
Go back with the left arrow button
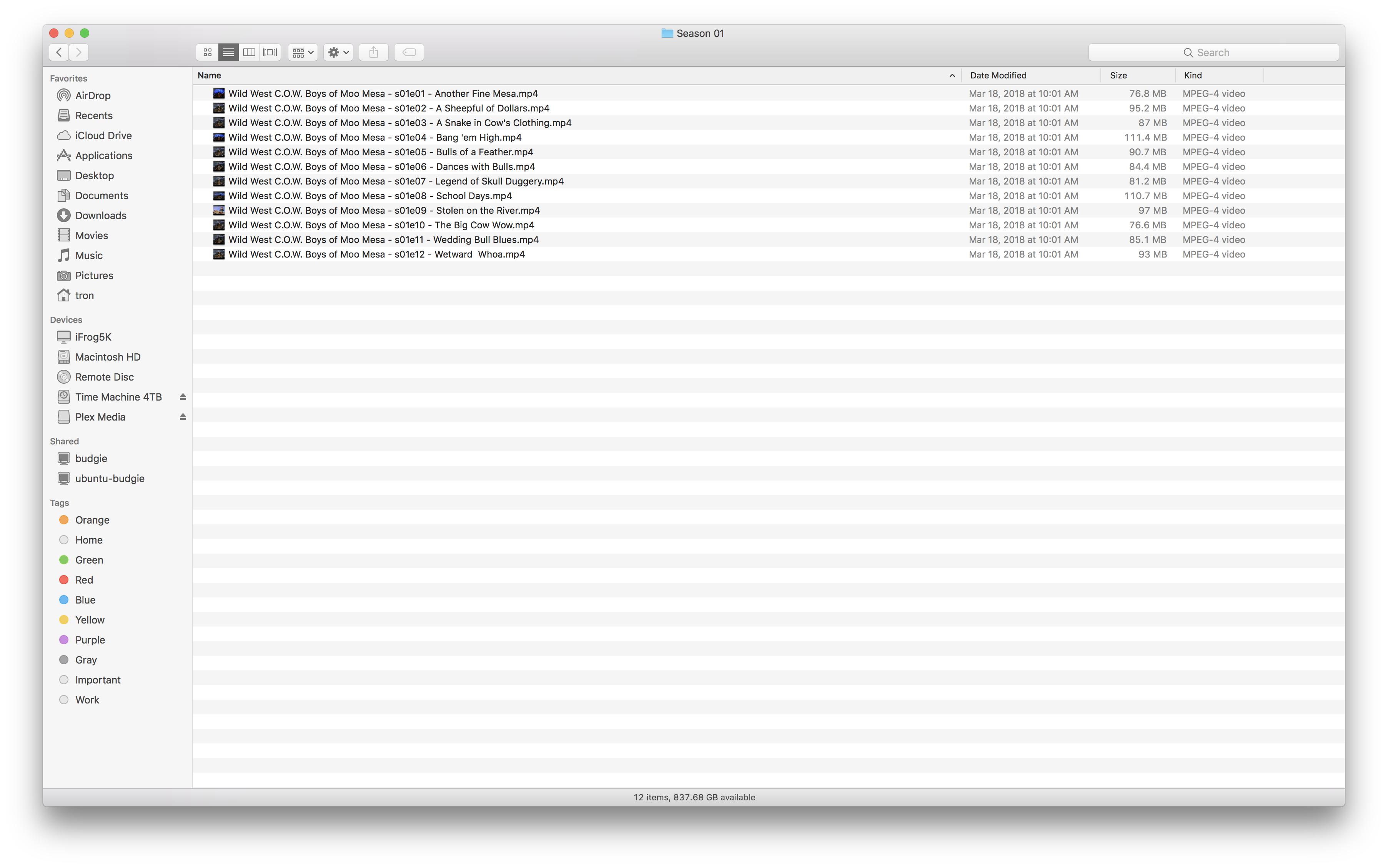(58, 52)
